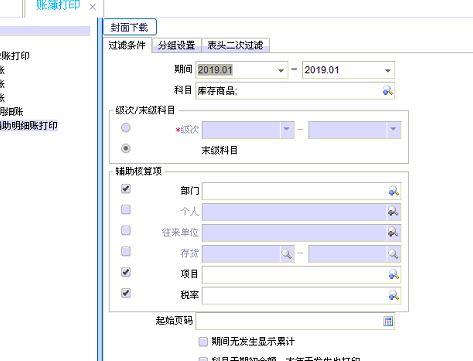
Task: Open lookup icon for 部门 field
Action: click(394, 191)
